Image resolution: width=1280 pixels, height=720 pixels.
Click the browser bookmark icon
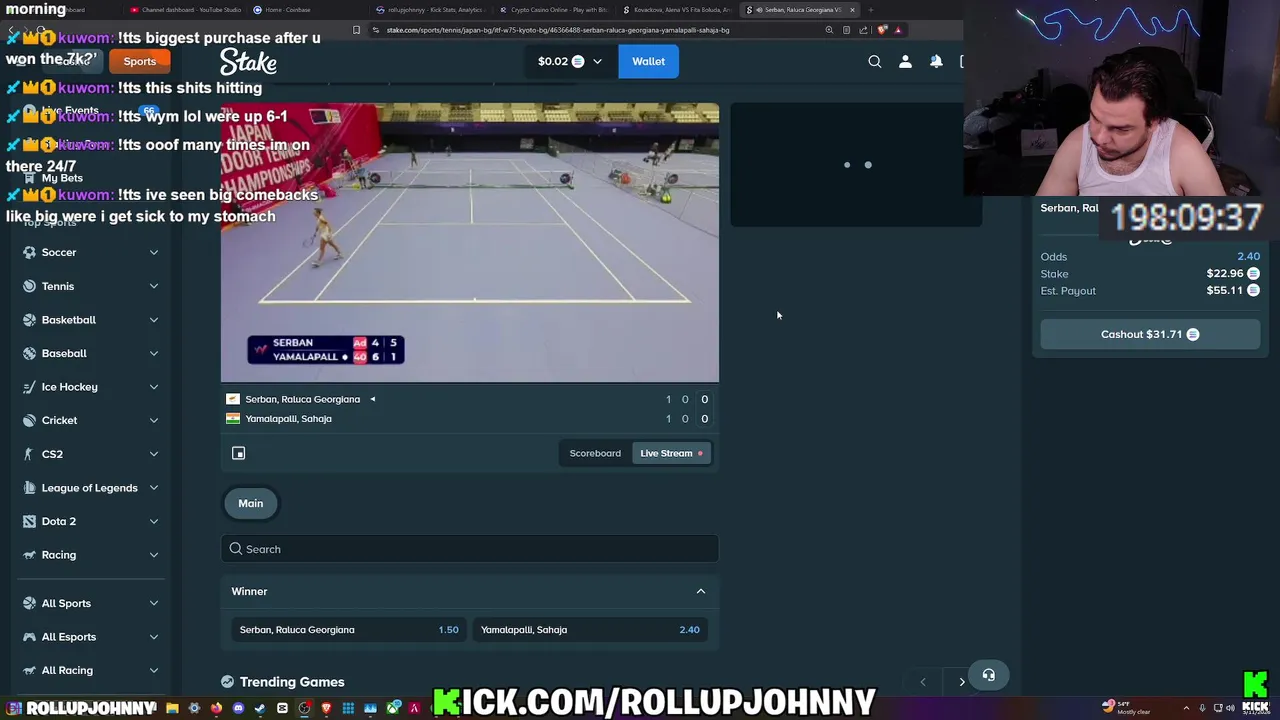(x=357, y=30)
